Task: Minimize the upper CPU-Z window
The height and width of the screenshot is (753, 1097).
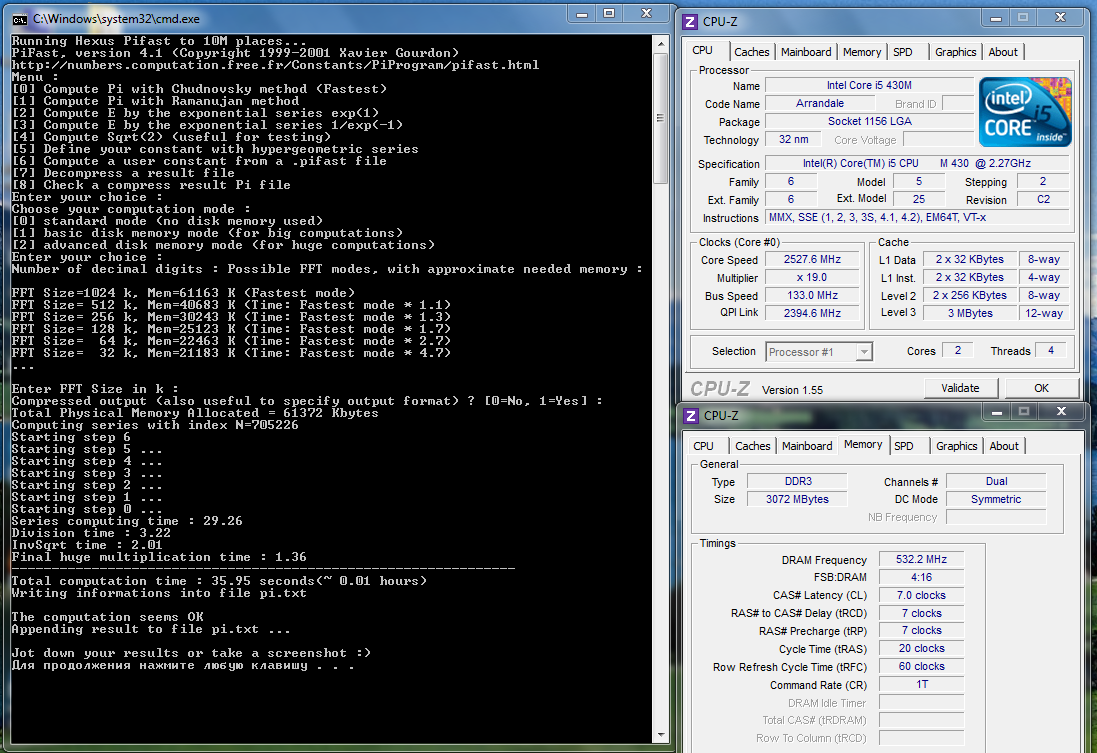Action: pyautogui.click(x=996, y=19)
